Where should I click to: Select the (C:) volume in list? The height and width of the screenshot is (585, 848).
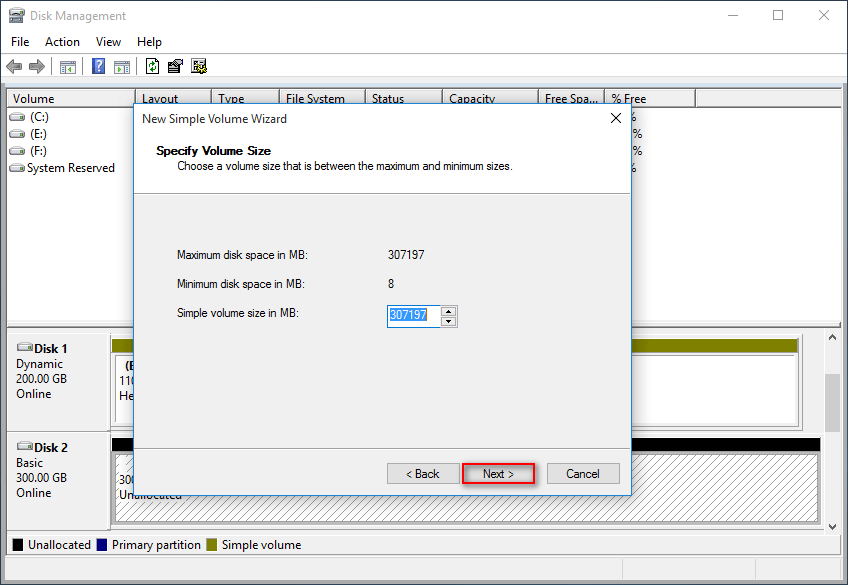tap(39, 117)
